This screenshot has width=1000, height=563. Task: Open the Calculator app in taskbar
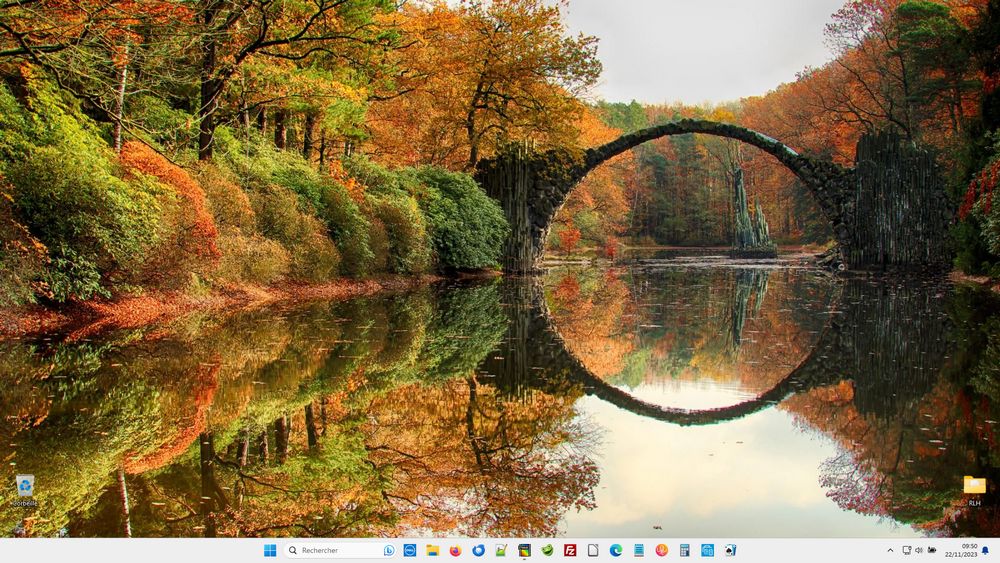click(684, 550)
